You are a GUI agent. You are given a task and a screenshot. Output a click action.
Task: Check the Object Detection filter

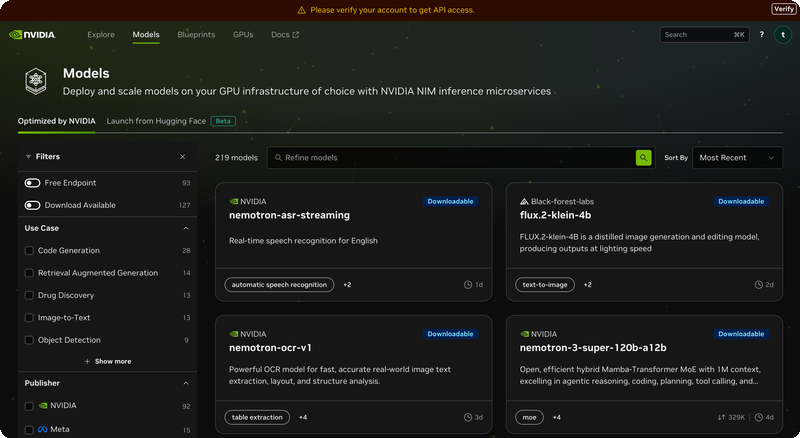click(x=29, y=340)
